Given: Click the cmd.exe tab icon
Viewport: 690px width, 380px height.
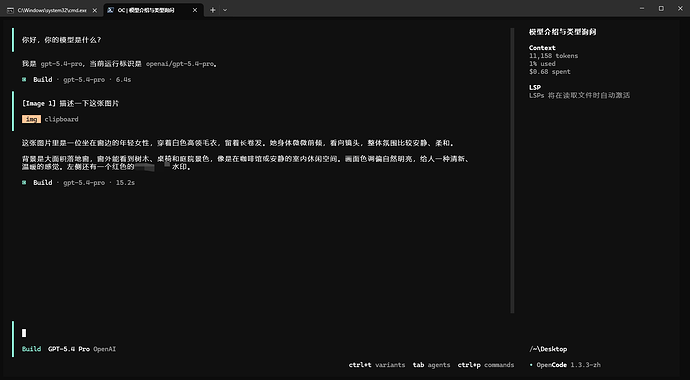Looking at the screenshot, I should (11, 10).
